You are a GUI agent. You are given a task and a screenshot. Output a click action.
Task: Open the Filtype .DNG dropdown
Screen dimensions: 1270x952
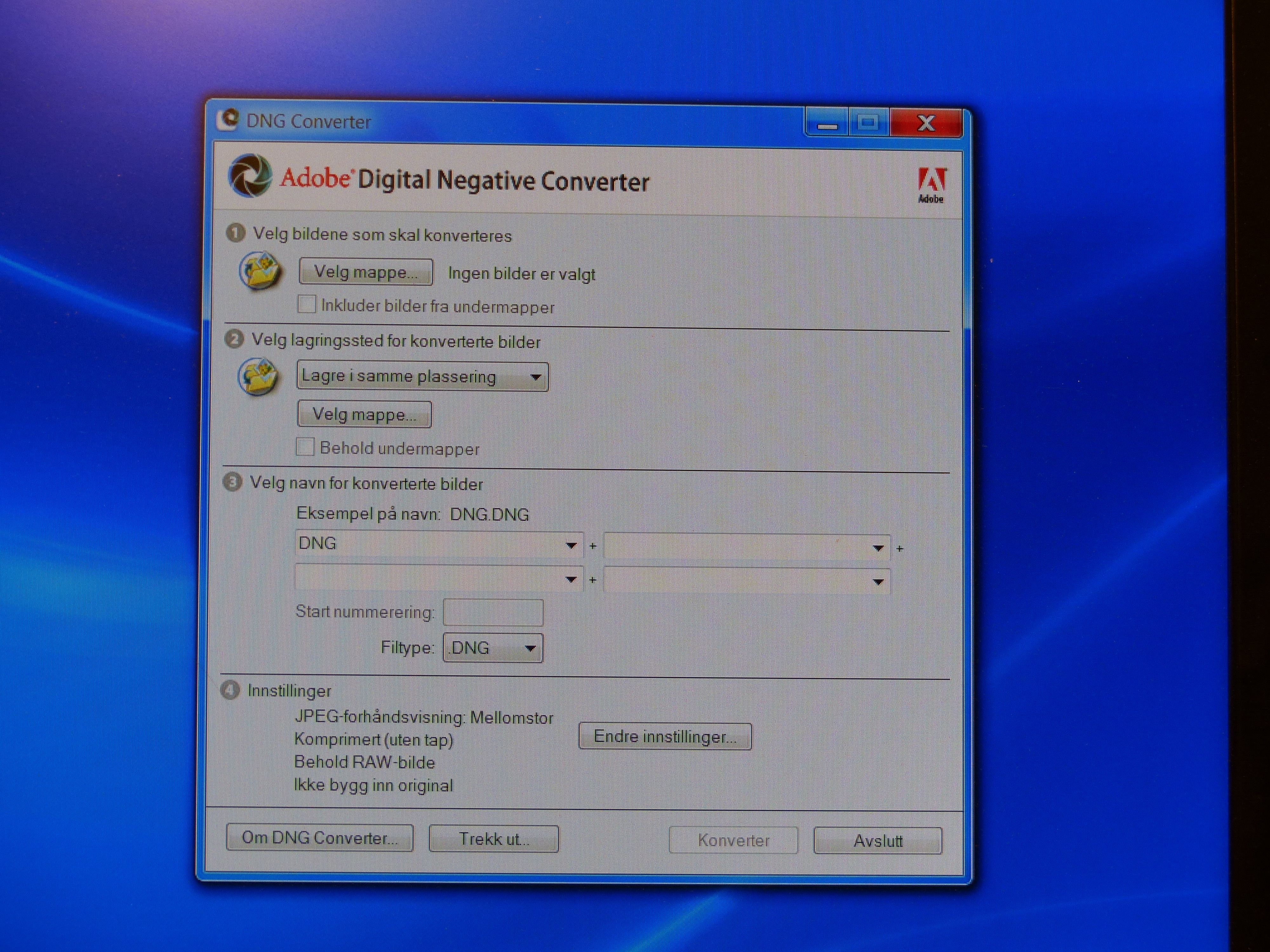pyautogui.click(x=493, y=648)
